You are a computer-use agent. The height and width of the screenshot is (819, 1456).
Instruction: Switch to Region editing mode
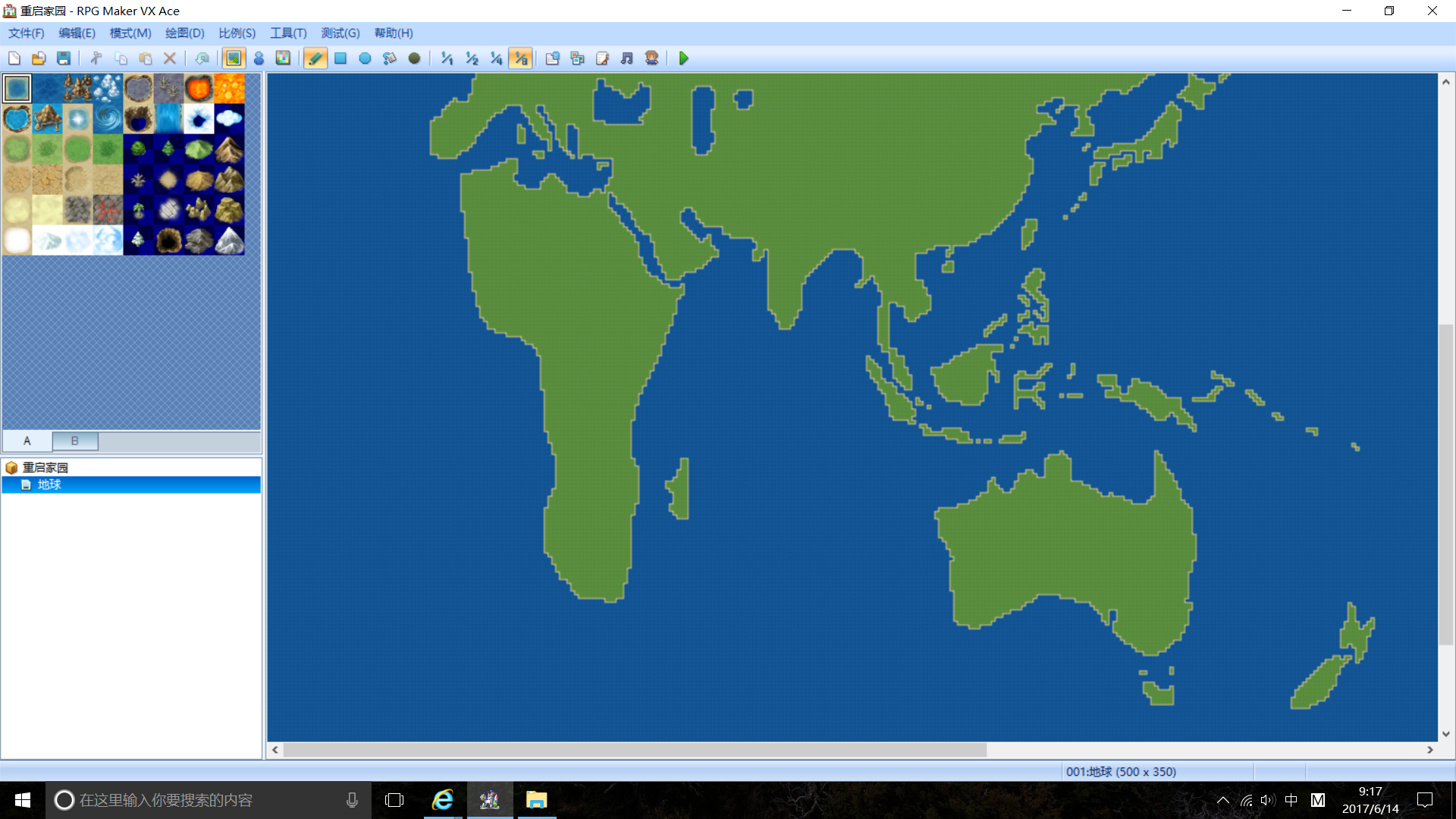(283, 58)
